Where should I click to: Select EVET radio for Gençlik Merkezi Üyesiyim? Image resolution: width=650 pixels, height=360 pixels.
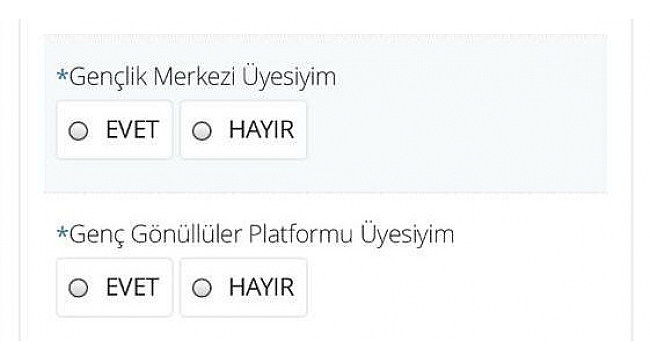pyautogui.click(x=78, y=131)
